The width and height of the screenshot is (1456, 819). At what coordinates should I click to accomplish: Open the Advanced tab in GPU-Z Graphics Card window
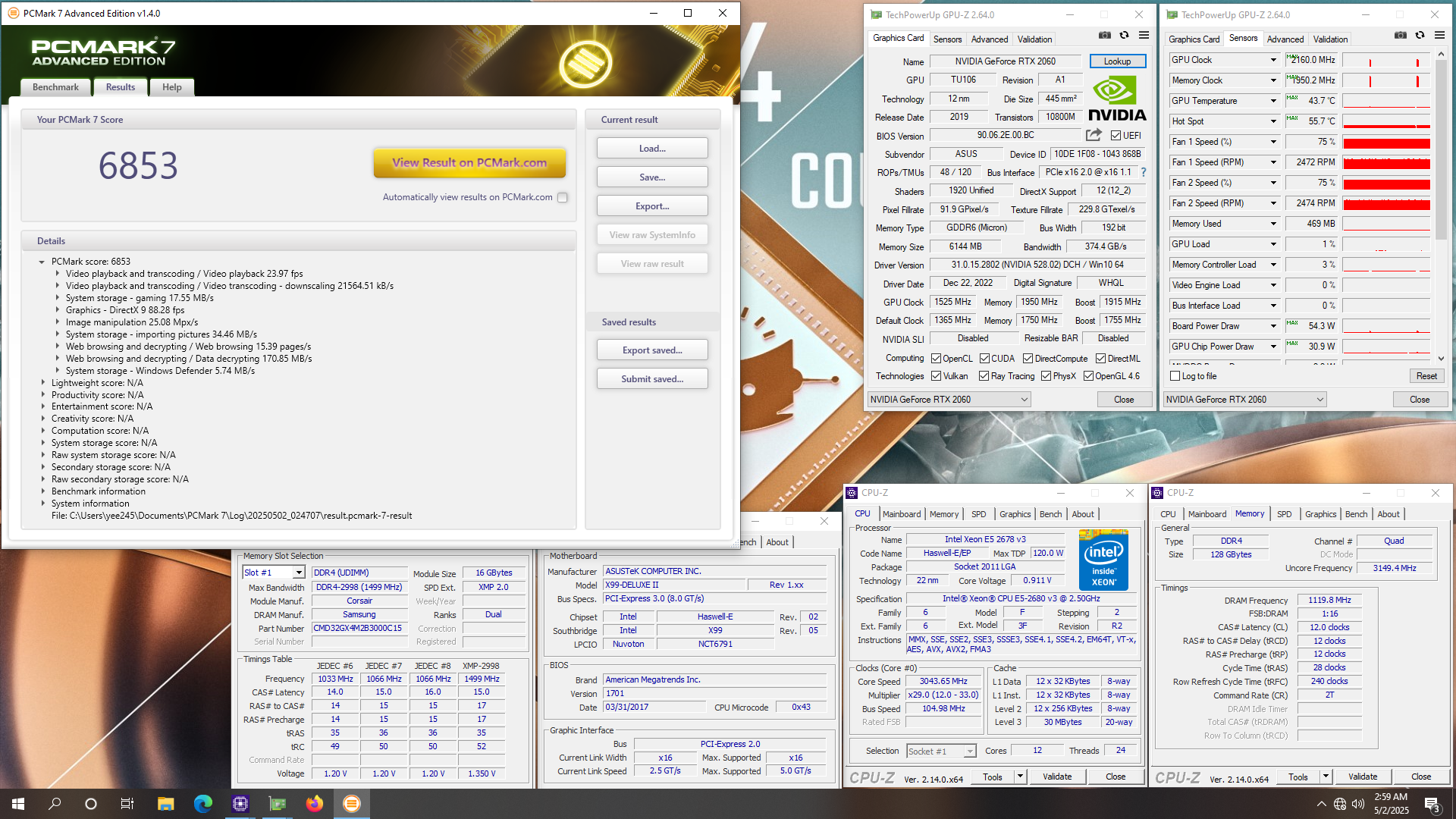point(990,39)
